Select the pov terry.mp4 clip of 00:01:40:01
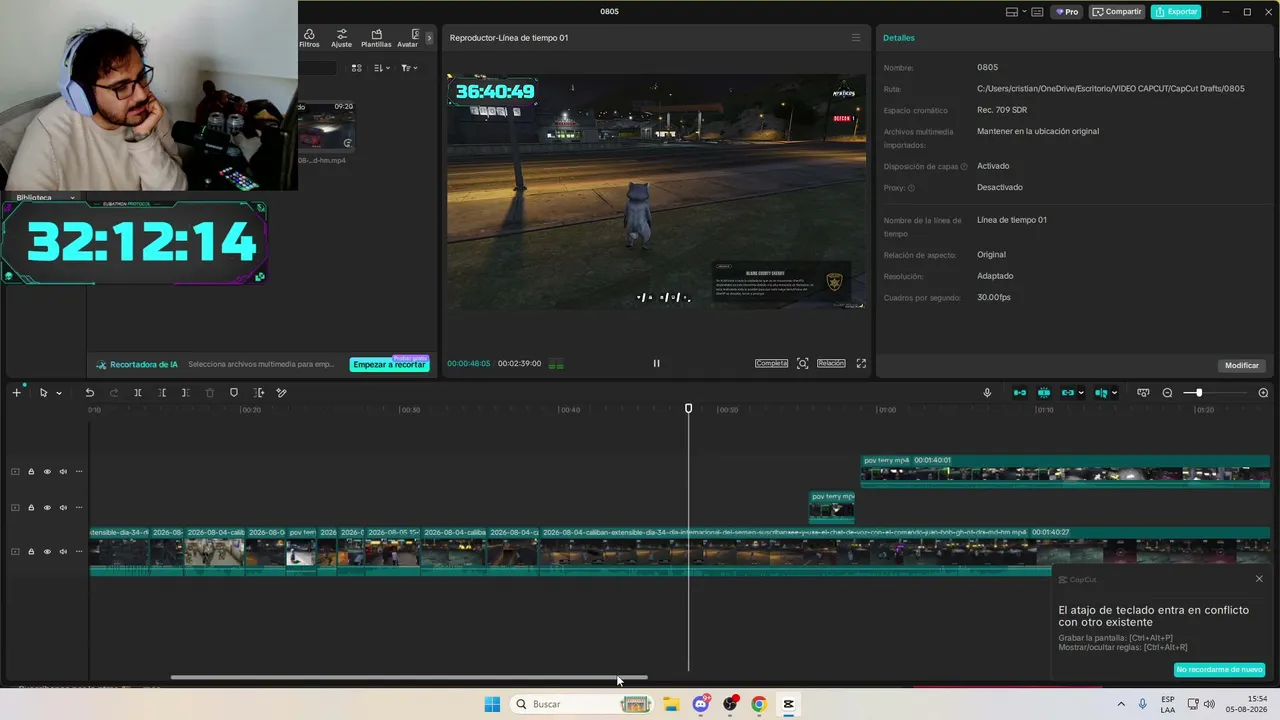The width and height of the screenshot is (1280, 720). click(x=1065, y=471)
